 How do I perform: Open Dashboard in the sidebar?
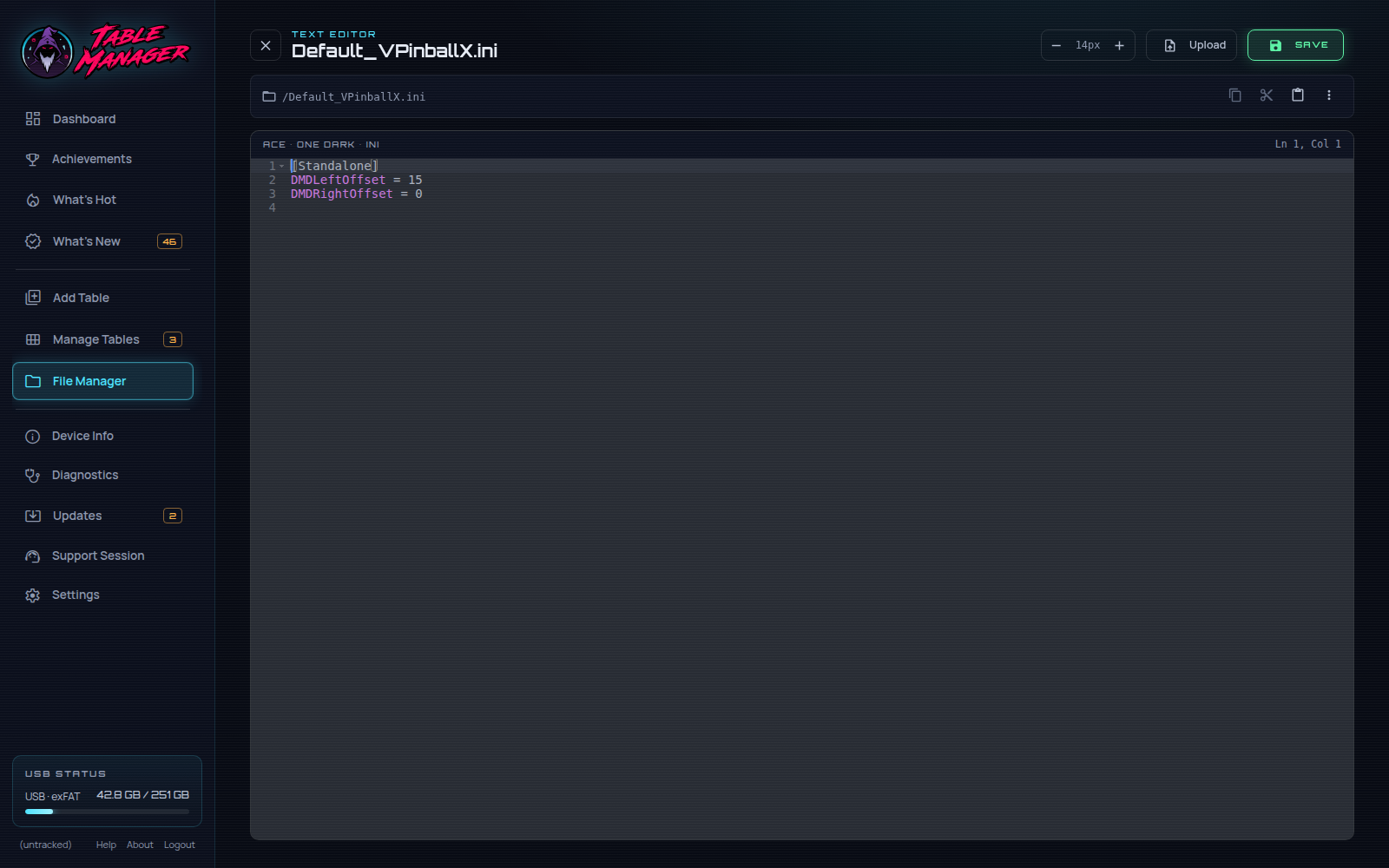(x=102, y=119)
